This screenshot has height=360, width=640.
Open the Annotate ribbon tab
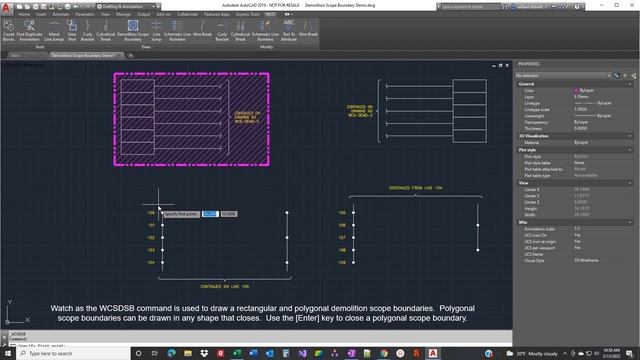[61, 14]
